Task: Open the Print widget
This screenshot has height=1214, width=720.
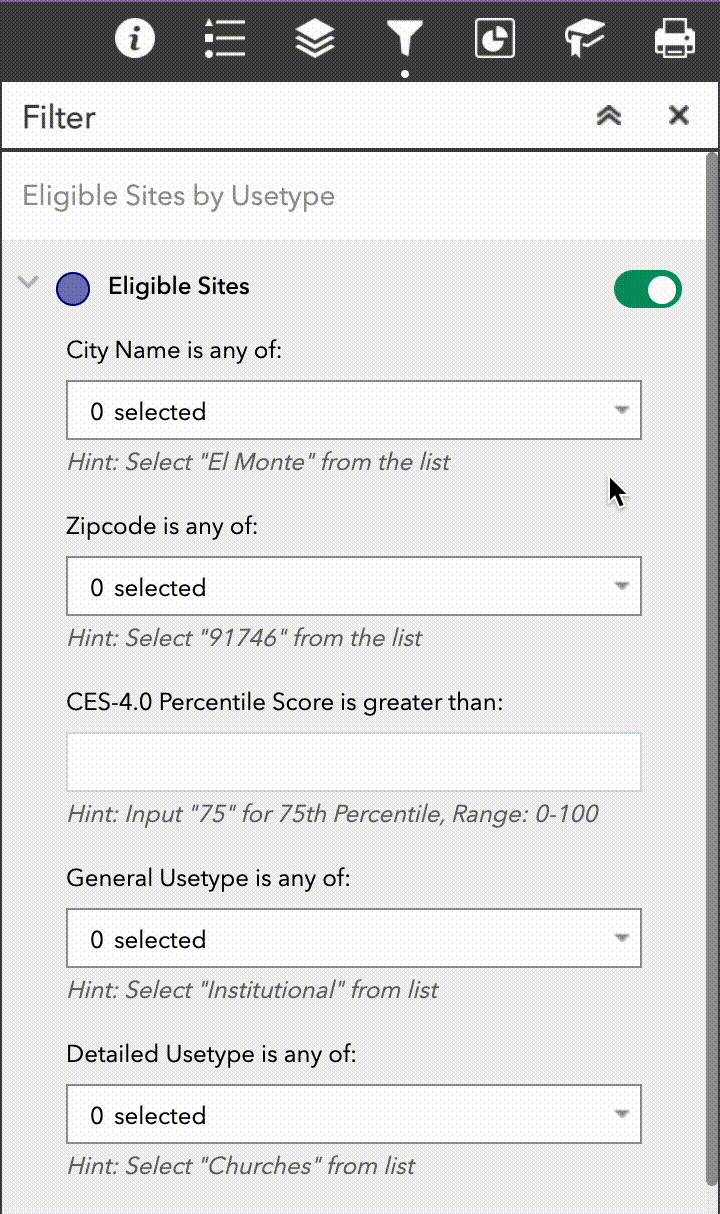Action: tap(674, 40)
